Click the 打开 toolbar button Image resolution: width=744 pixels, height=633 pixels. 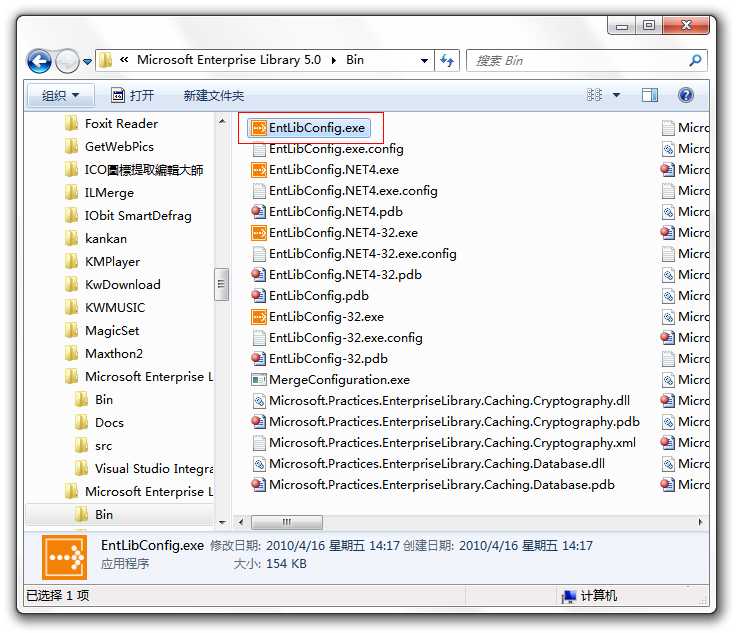tap(132, 95)
